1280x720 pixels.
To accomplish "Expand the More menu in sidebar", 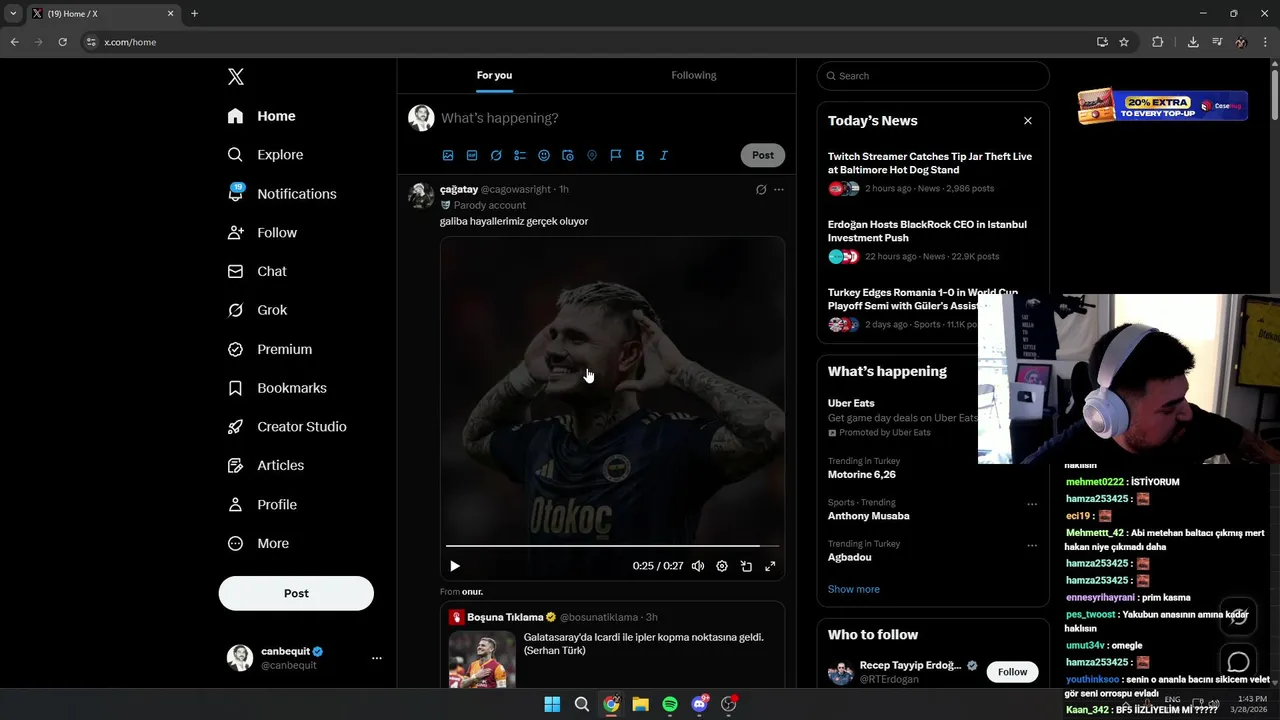I will 258,544.
